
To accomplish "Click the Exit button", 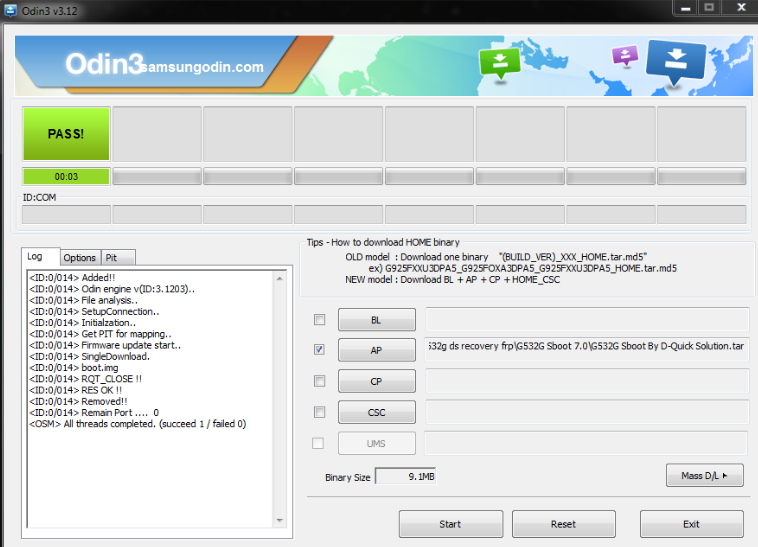I will pos(691,524).
